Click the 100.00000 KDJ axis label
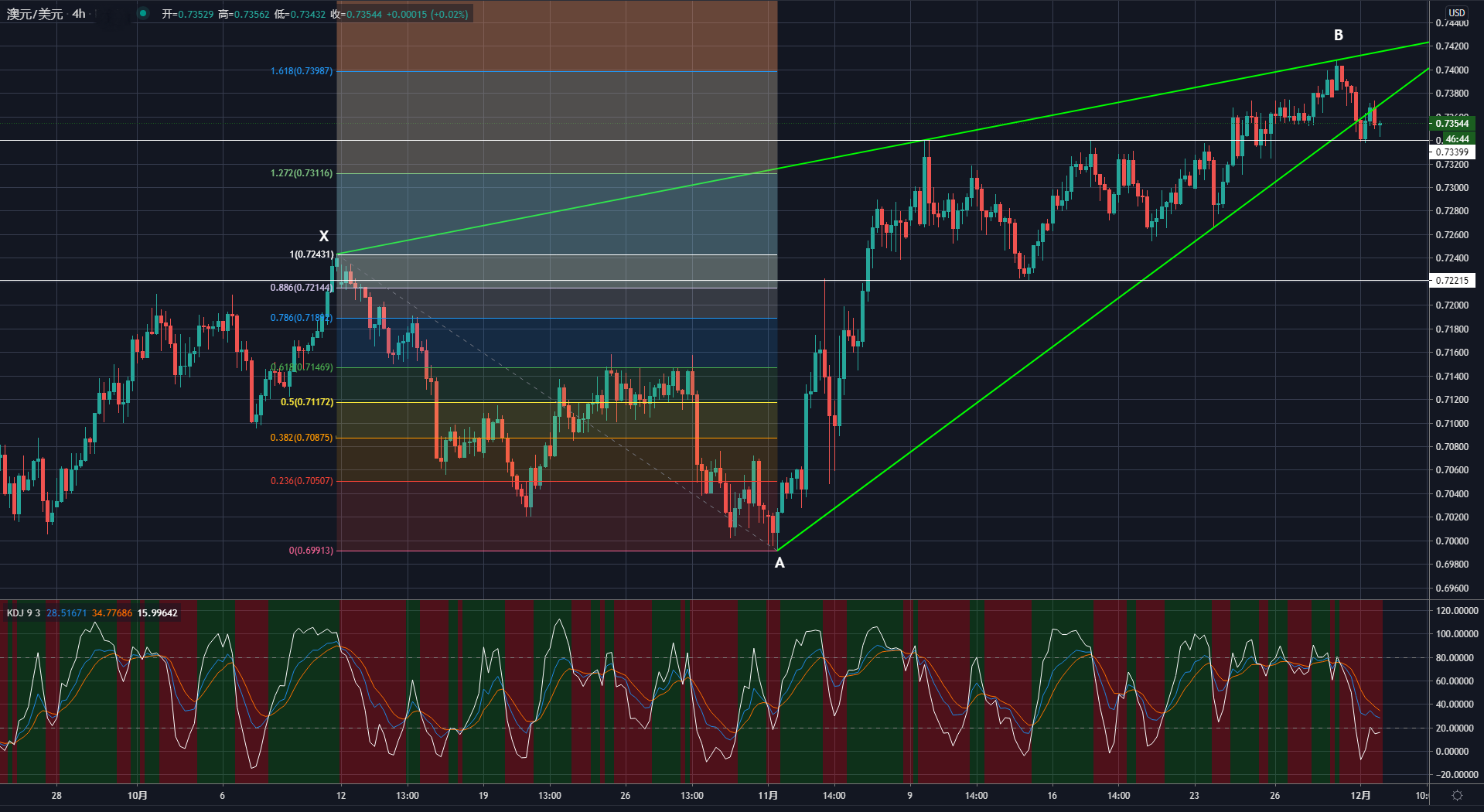 pos(1457,634)
